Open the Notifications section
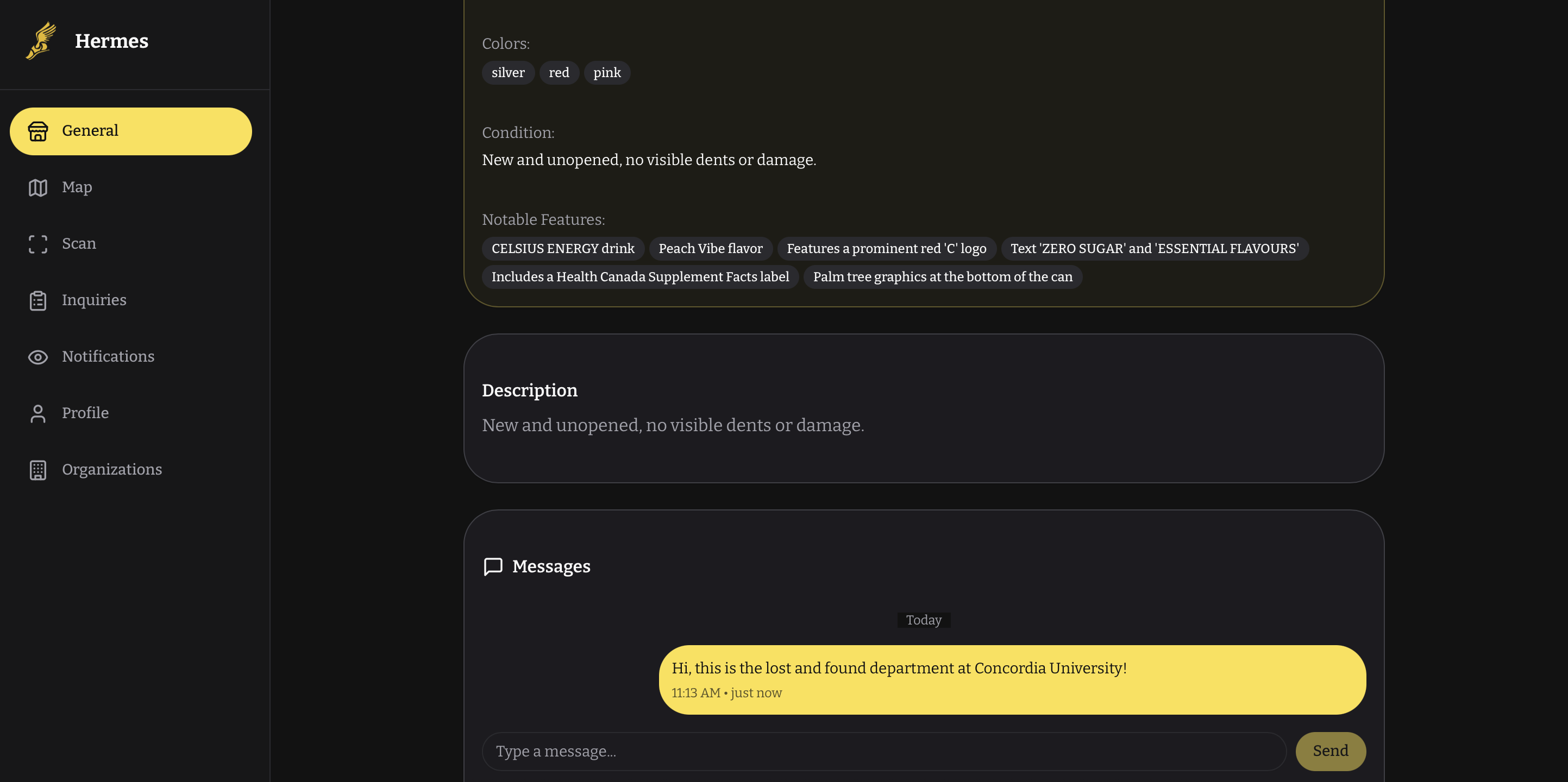This screenshot has height=782, width=1568. 108,357
